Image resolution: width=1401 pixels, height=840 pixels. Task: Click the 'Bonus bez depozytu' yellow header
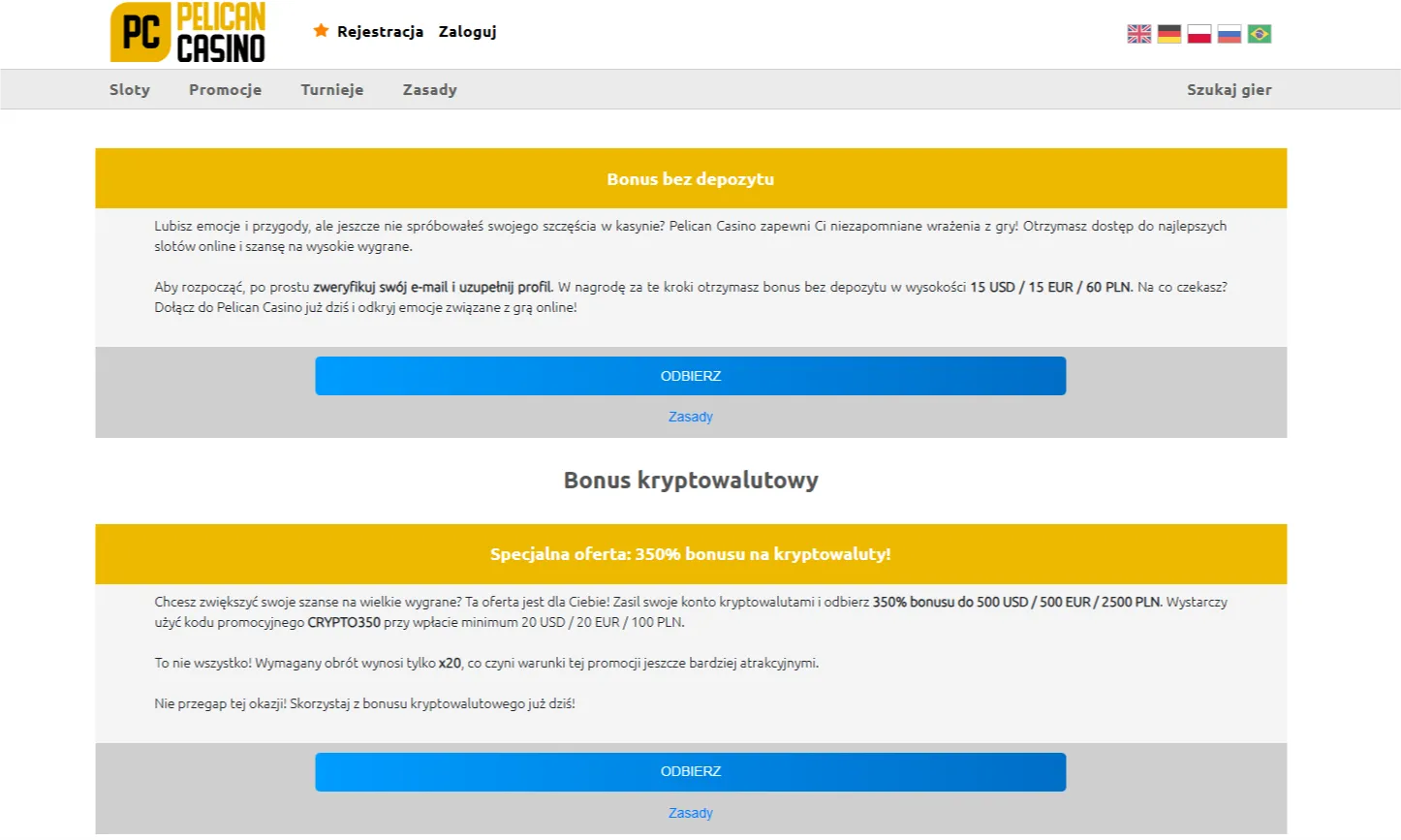[691, 179]
